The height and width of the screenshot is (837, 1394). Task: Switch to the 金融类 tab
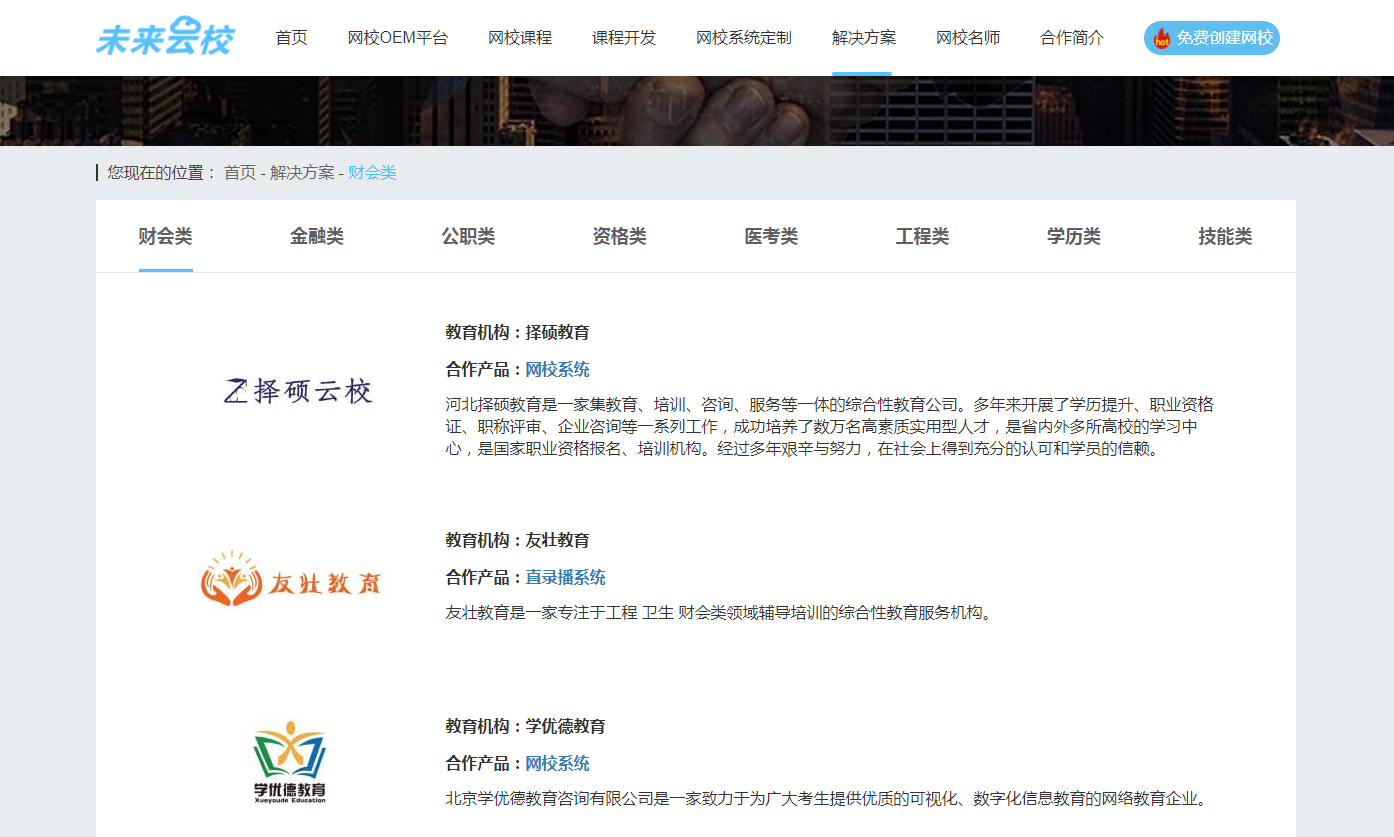(317, 237)
